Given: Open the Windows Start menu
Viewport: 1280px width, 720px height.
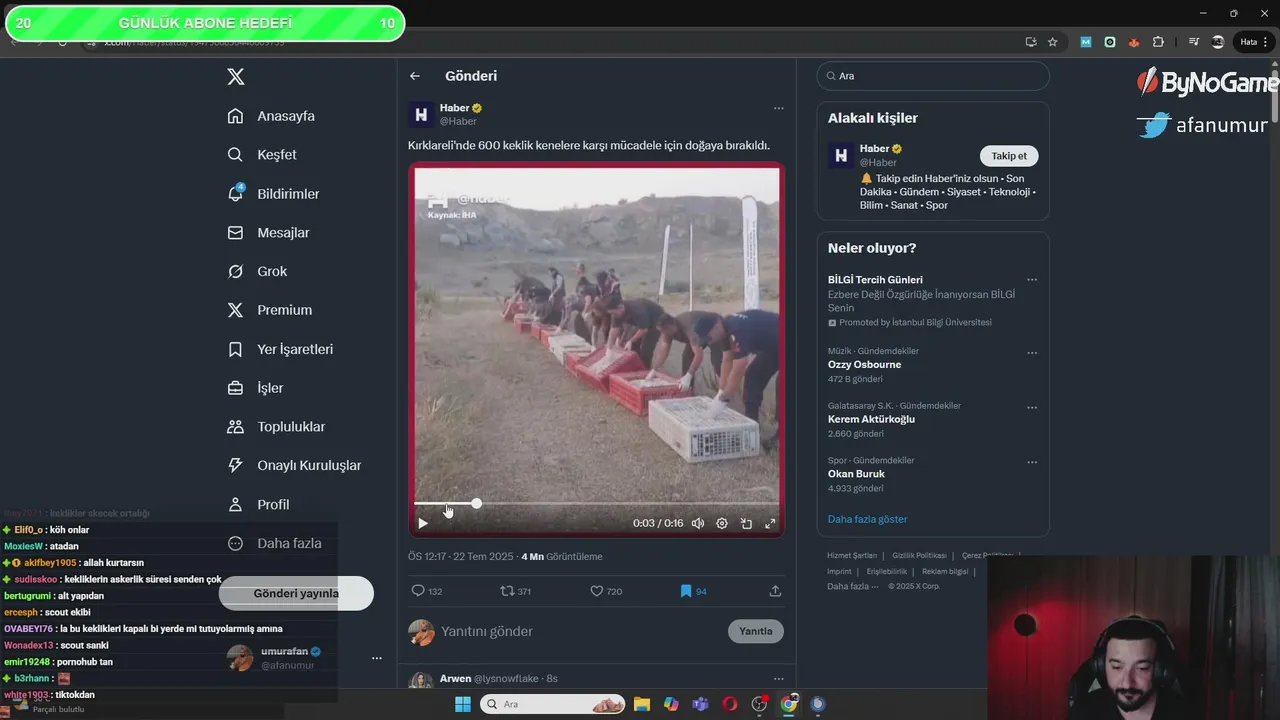Looking at the screenshot, I should tap(463, 704).
